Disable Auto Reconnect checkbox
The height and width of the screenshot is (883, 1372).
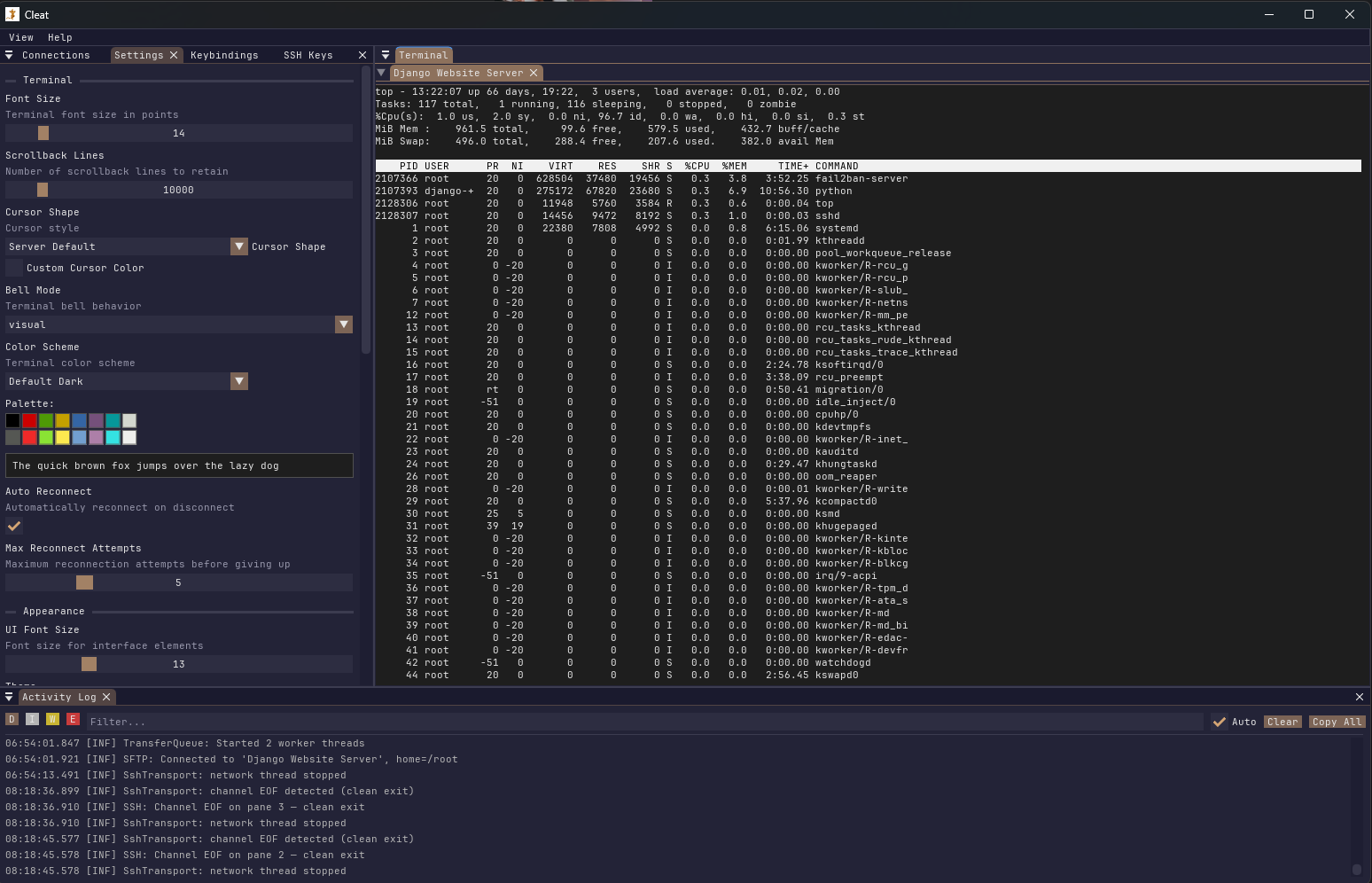(14, 526)
